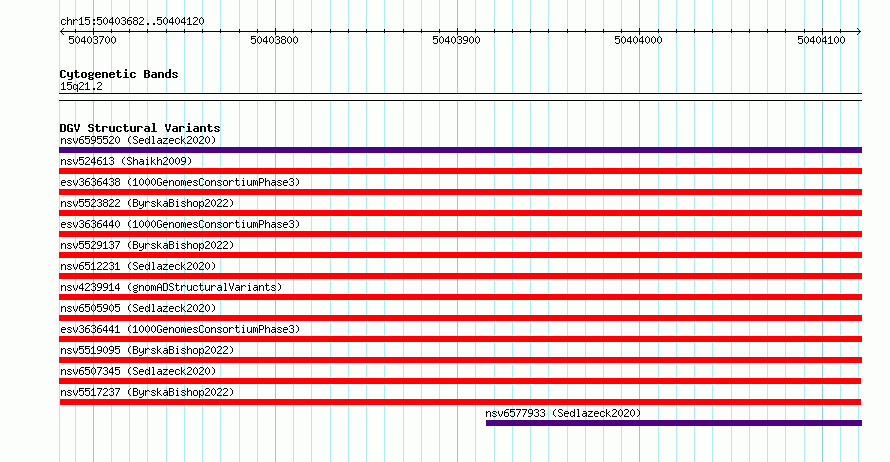Click the ruler's right arrow end
Image resolution: width=890 pixels, height=462 pixels.
[x=859, y=32]
